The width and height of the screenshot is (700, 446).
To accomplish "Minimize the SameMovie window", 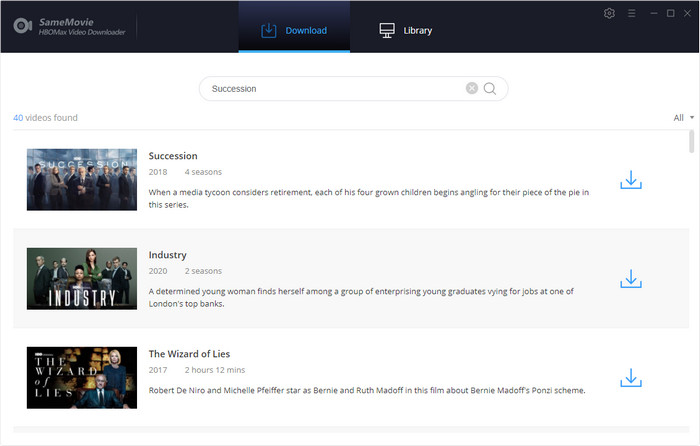I will [654, 13].
